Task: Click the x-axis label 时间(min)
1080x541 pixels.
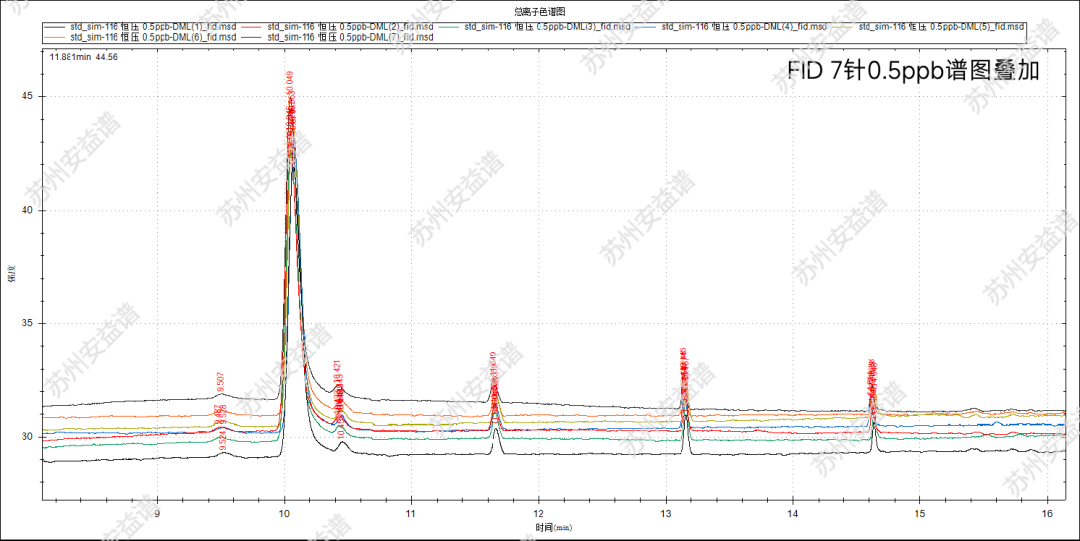Action: [552, 526]
